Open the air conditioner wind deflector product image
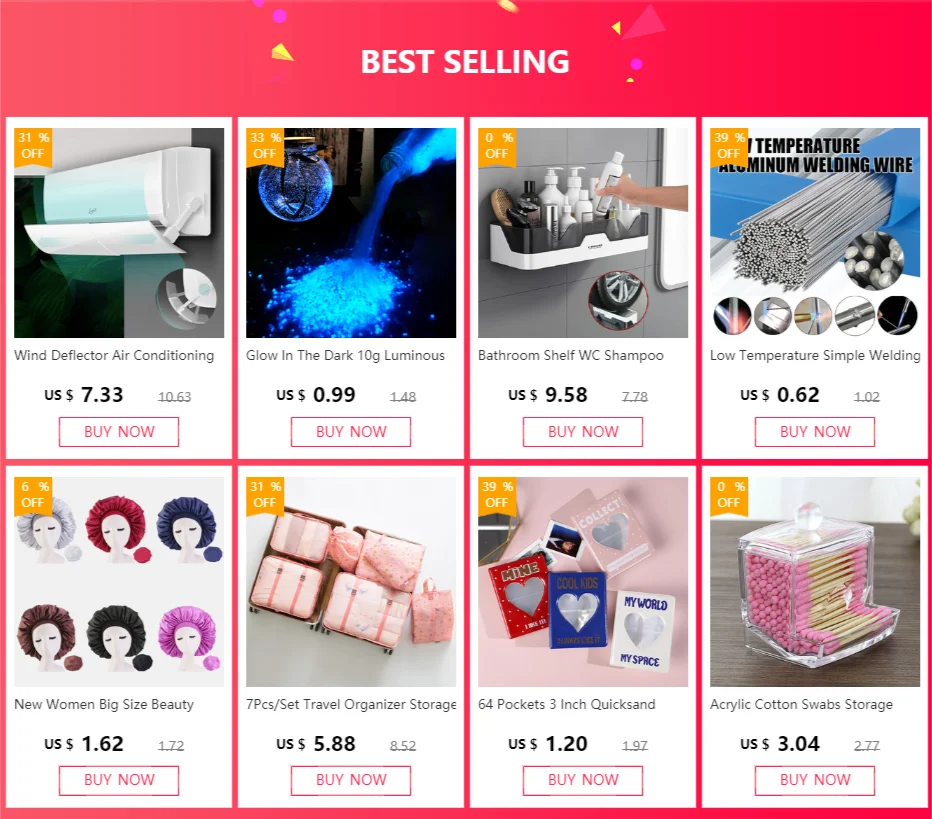The height and width of the screenshot is (819, 932). pos(119,233)
